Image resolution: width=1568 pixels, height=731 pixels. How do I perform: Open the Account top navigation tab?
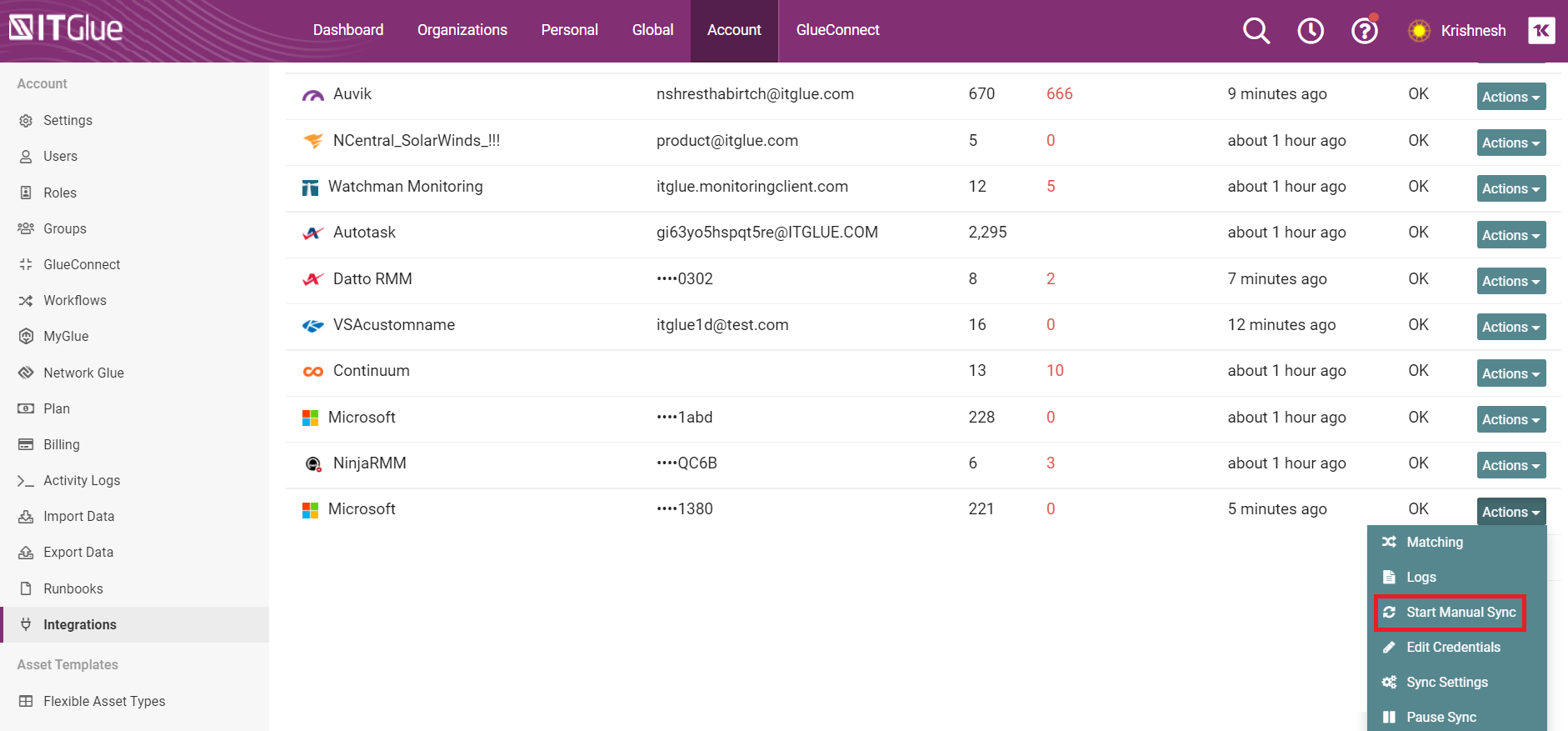[x=734, y=30]
